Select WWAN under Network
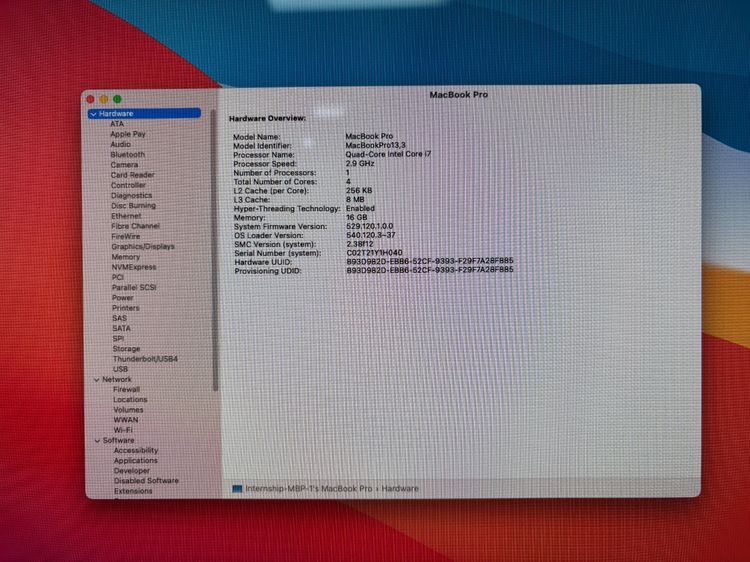The width and height of the screenshot is (750, 562). (x=126, y=420)
